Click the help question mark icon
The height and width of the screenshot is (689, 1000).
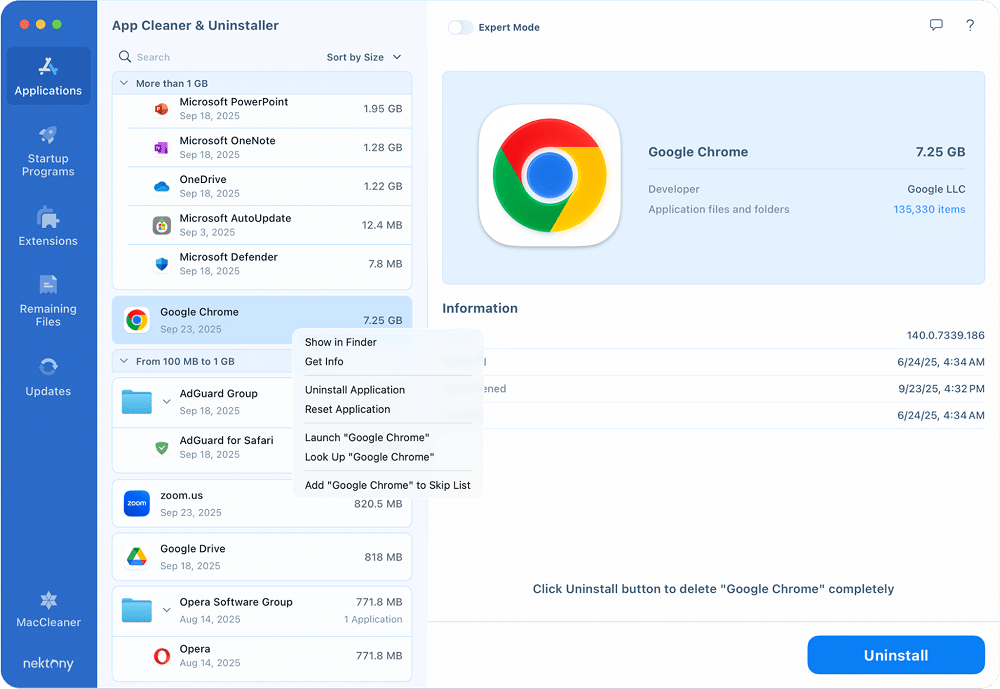tap(970, 26)
